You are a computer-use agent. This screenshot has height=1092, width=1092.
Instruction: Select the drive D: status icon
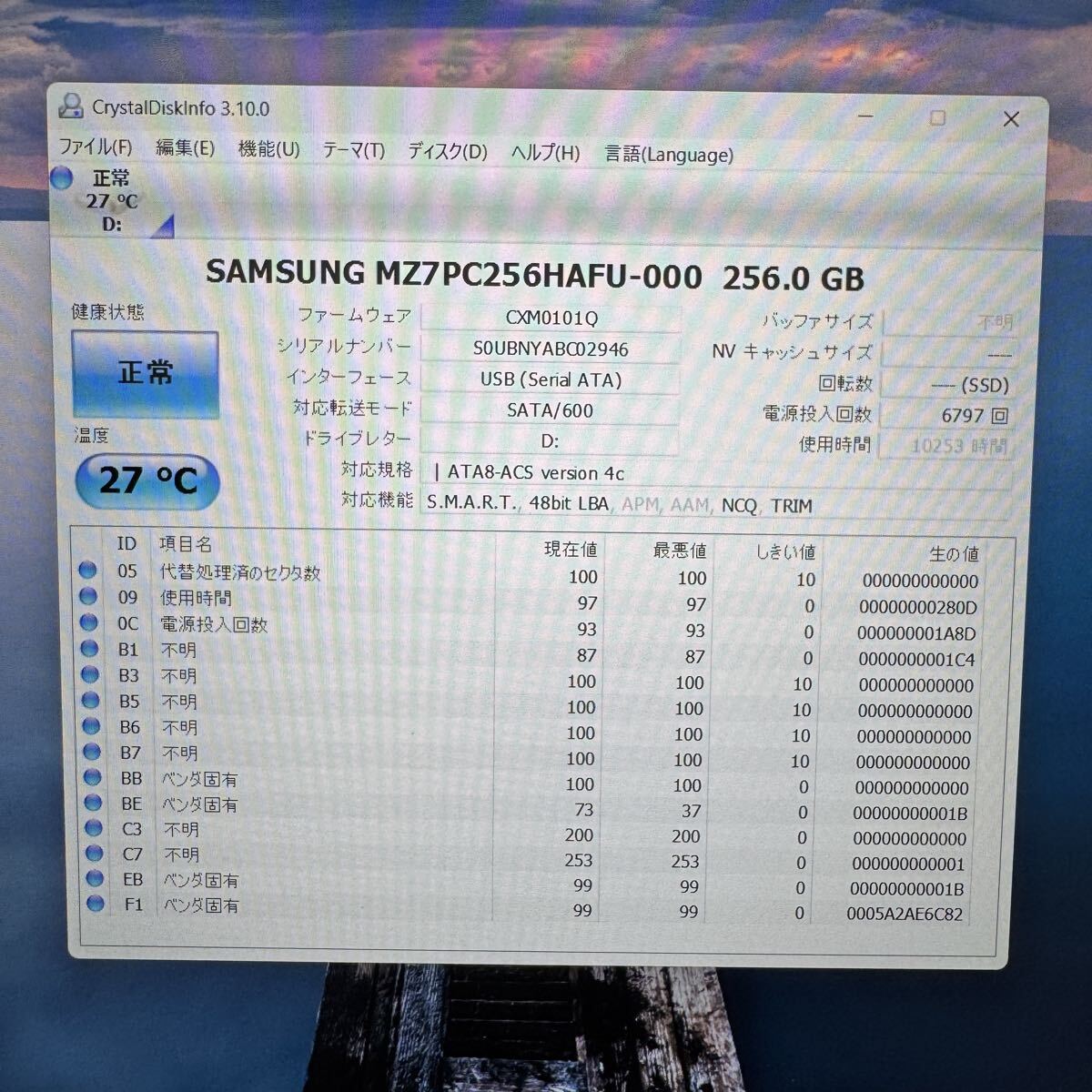click(x=63, y=178)
